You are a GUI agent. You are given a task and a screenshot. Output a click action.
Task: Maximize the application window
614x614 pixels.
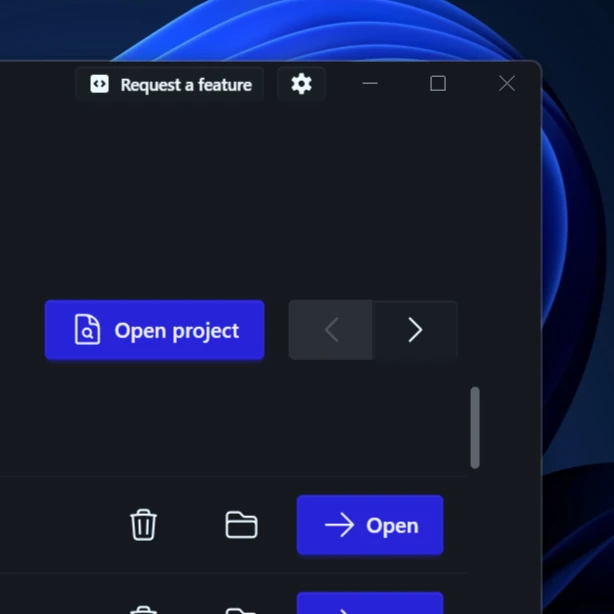click(438, 83)
